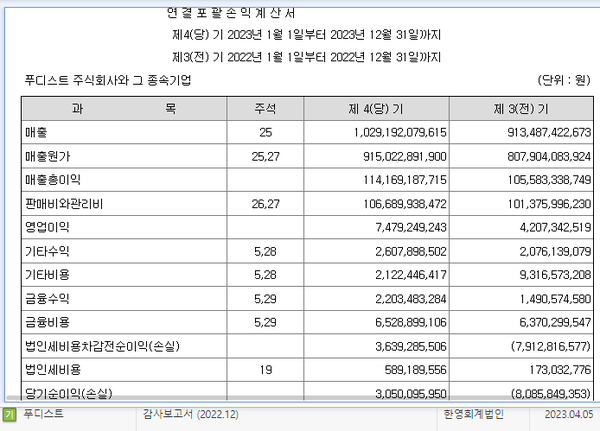Screen dimensions: 600x431
Task: Select the 기타수익 row label
Action: [47, 251]
